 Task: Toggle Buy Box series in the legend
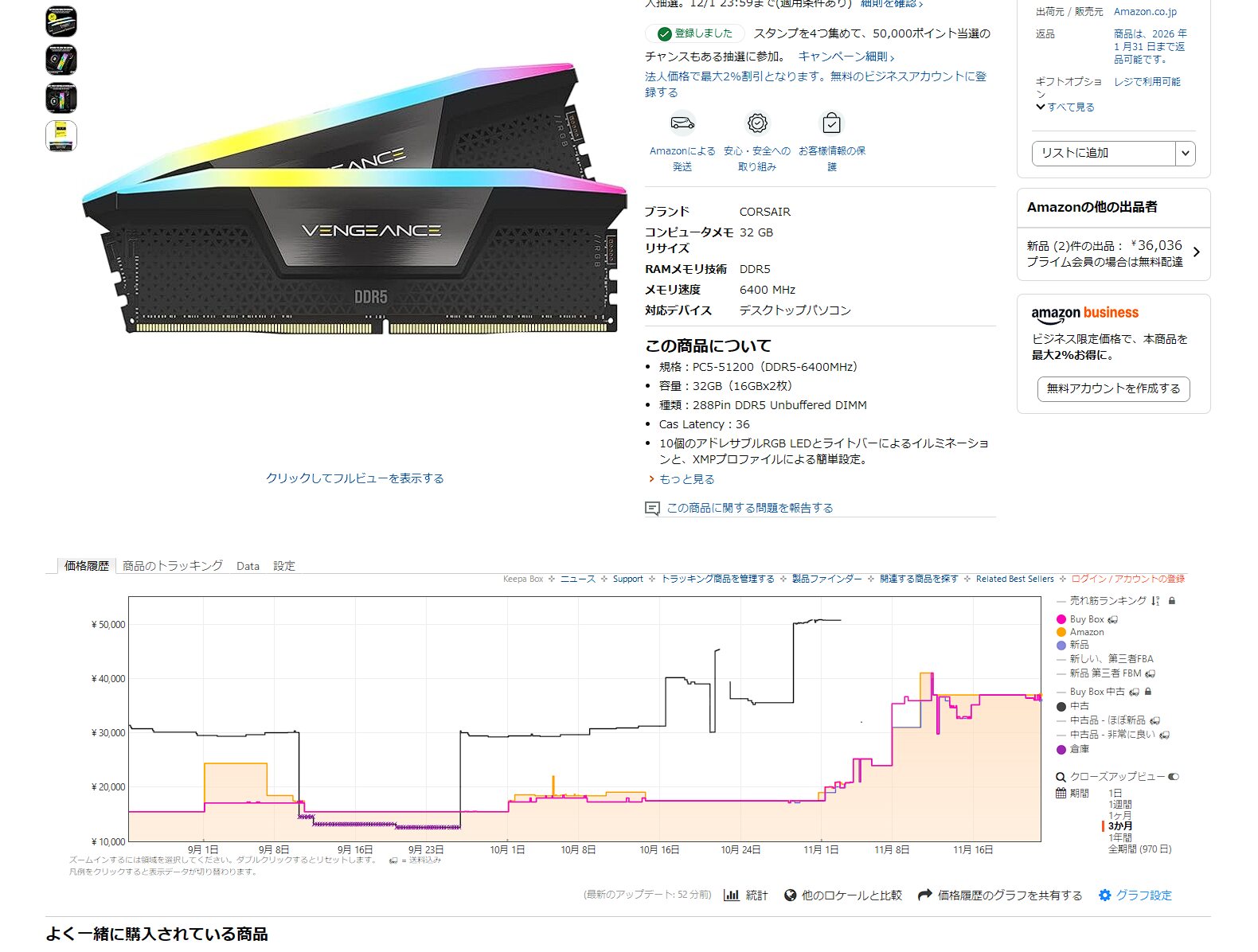(1087, 619)
